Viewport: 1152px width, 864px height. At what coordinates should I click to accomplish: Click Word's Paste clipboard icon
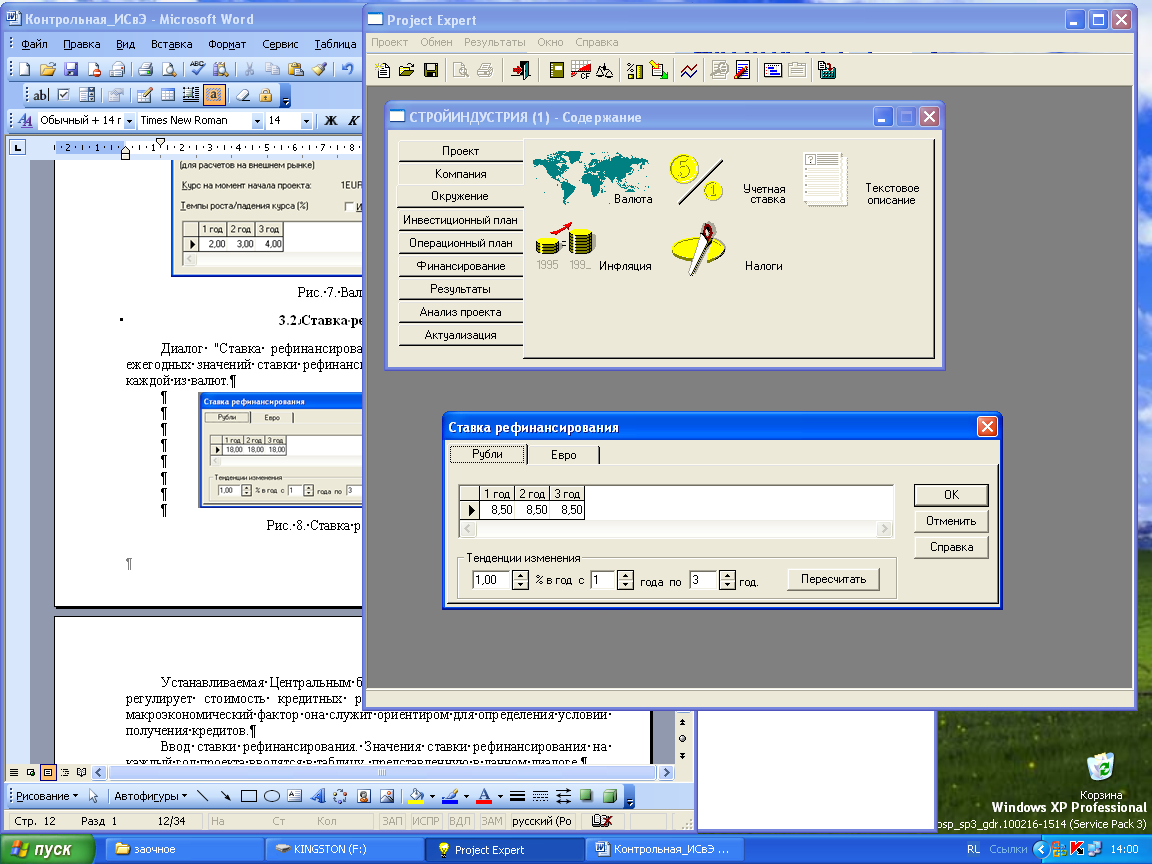[296, 69]
